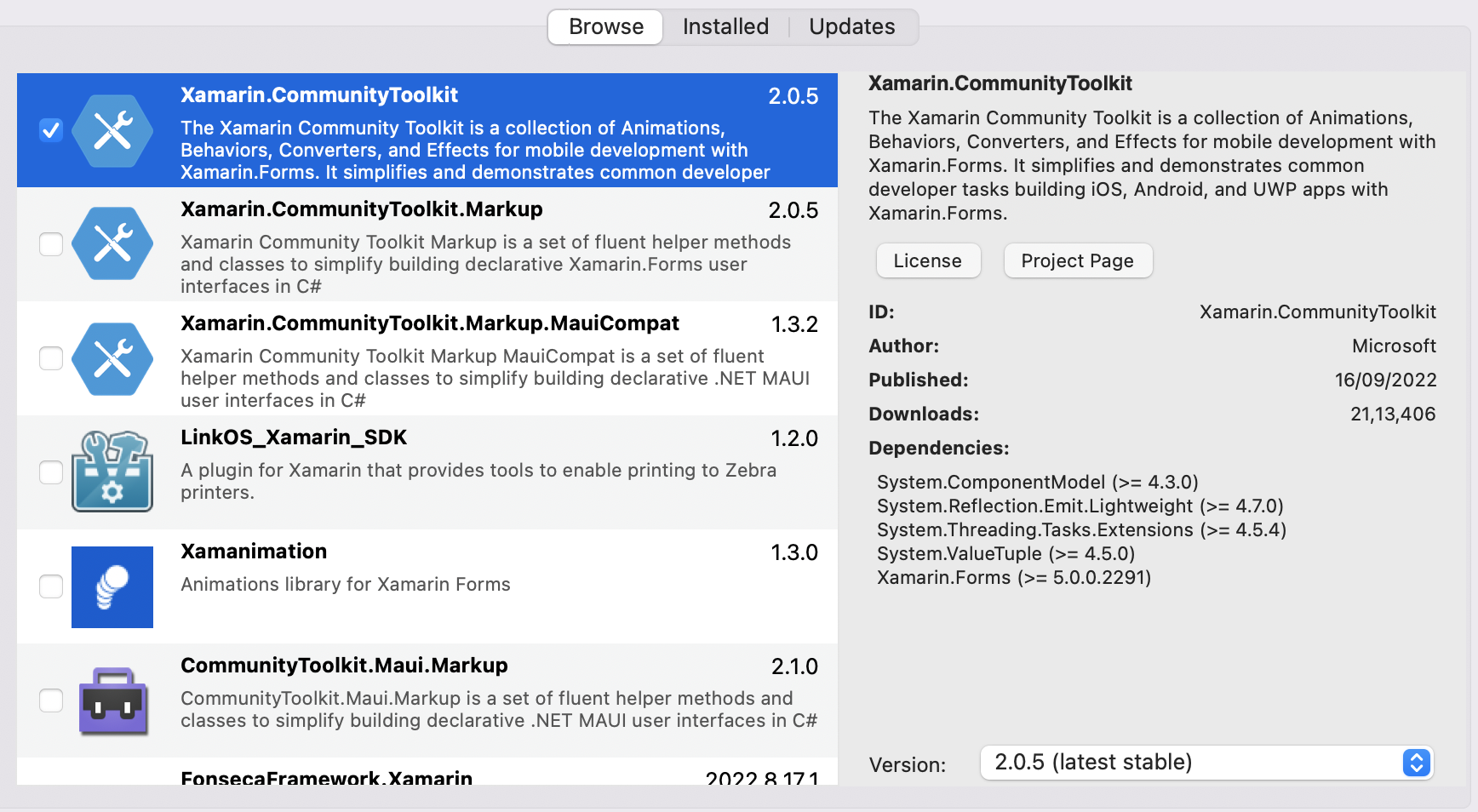The height and width of the screenshot is (812, 1478).
Task: Click the Version selector stepper arrows
Action: coord(1416,763)
